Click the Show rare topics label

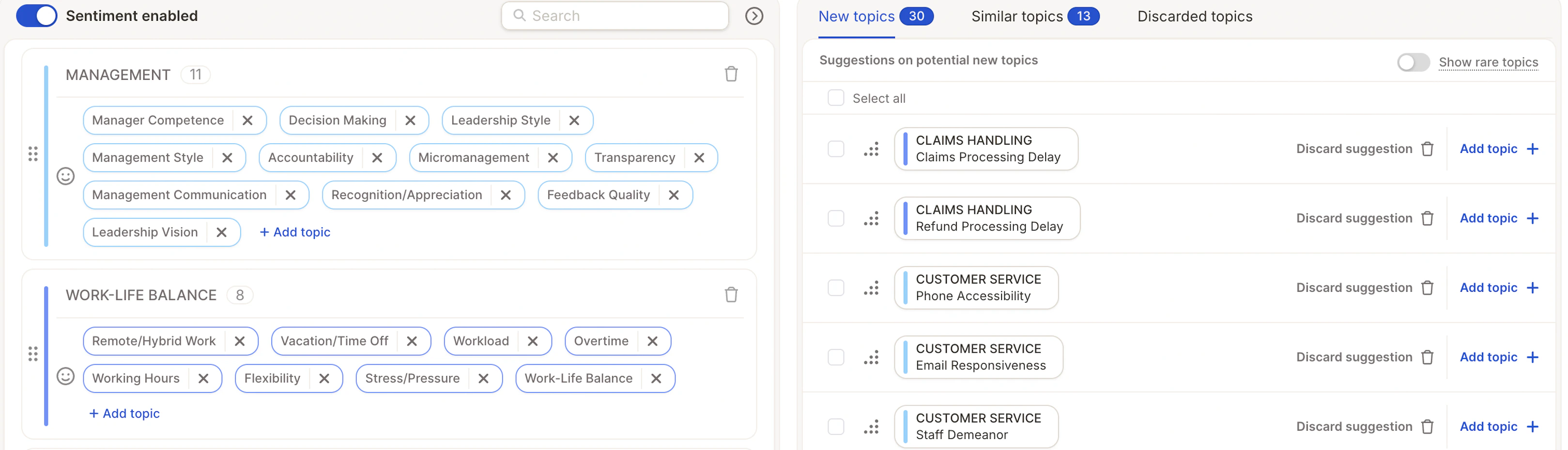tap(1488, 62)
